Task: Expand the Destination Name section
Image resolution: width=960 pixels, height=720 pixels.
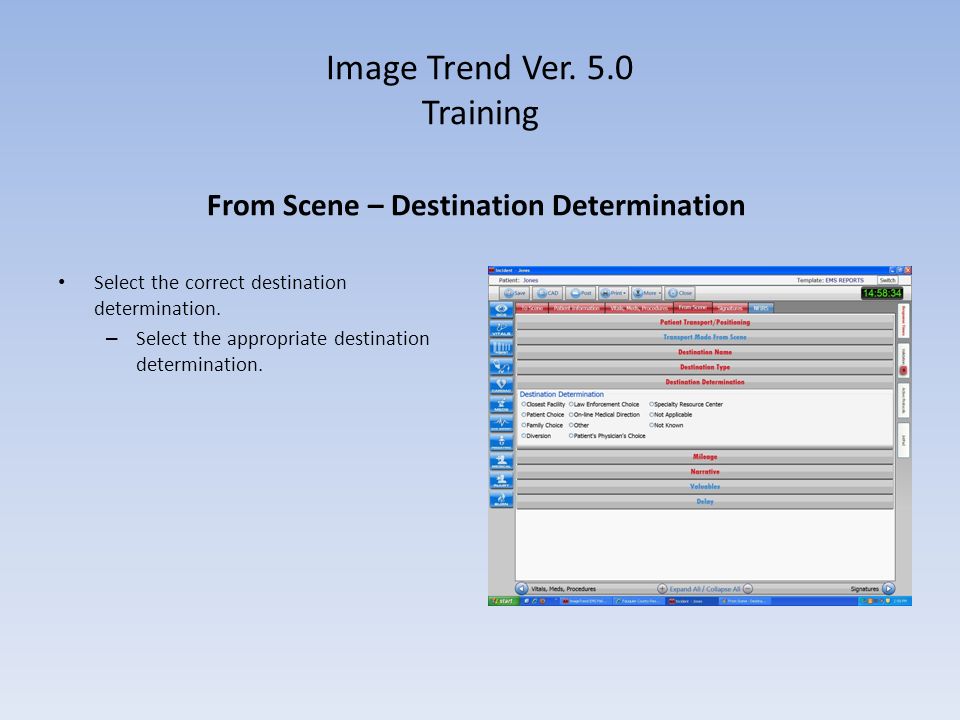Action: [x=705, y=352]
